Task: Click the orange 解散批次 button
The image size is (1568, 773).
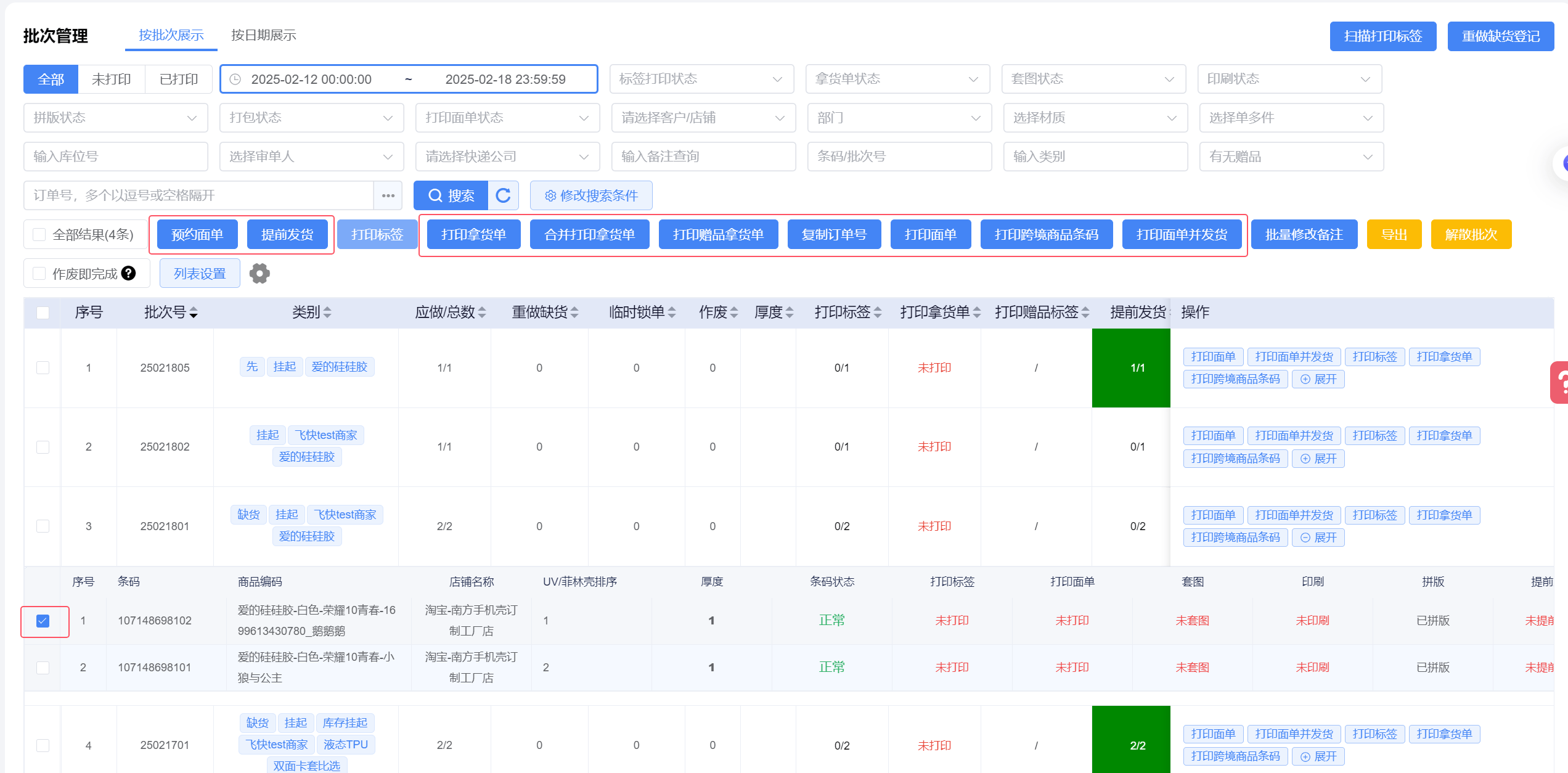Action: pyautogui.click(x=1471, y=234)
